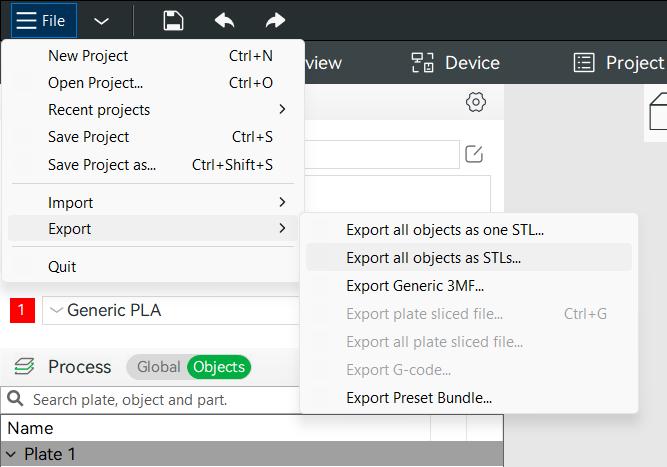The width and height of the screenshot is (667, 467).
Task: Click the Process layers icon
Action: tap(24, 367)
